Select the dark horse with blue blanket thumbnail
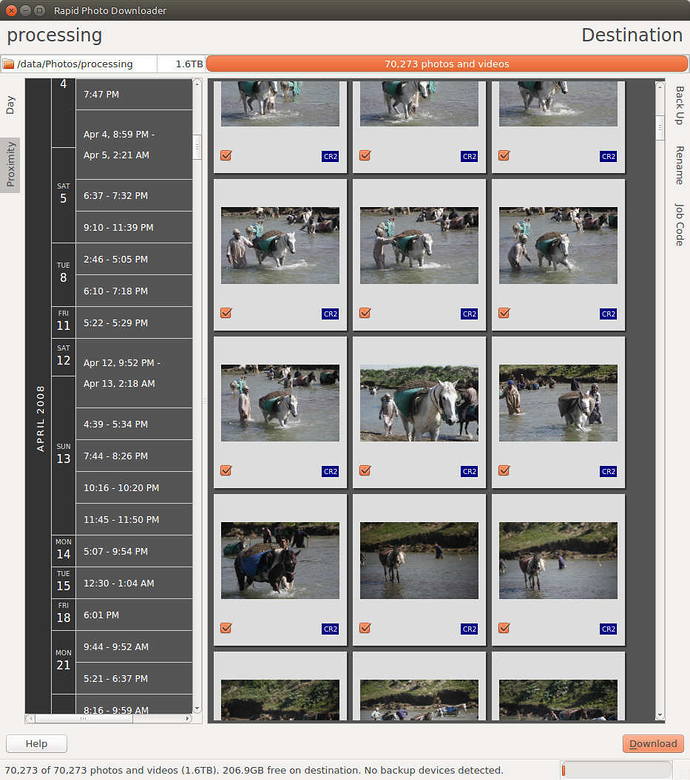 [280, 560]
